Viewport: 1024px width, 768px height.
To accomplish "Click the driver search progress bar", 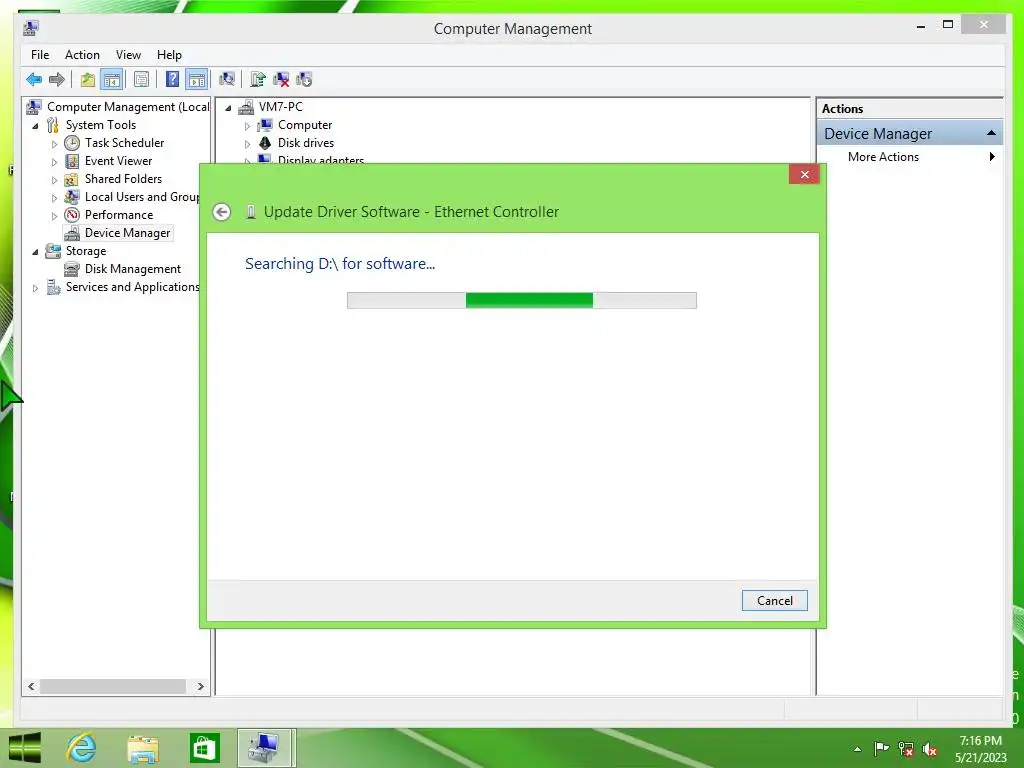I will click(522, 300).
